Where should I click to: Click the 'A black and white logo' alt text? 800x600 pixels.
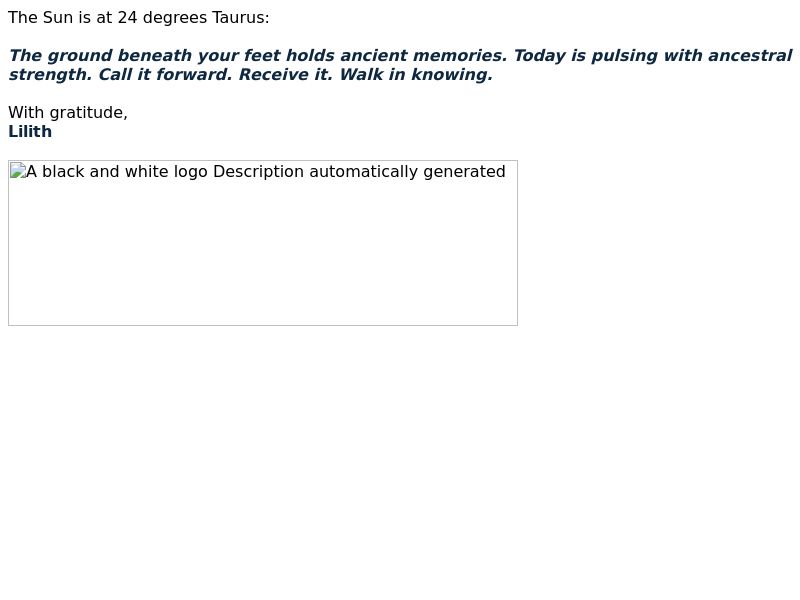click(117, 171)
